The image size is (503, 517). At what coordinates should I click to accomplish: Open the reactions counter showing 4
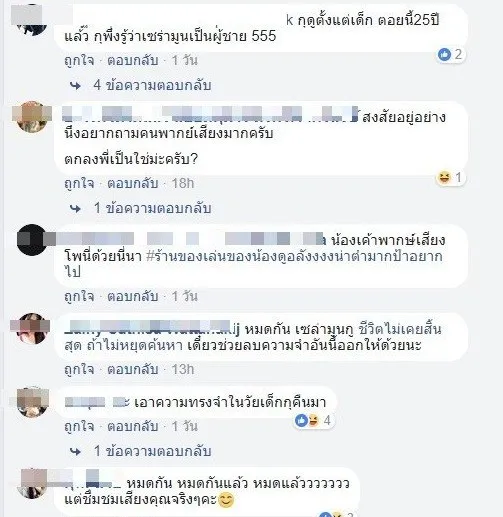pos(313,420)
